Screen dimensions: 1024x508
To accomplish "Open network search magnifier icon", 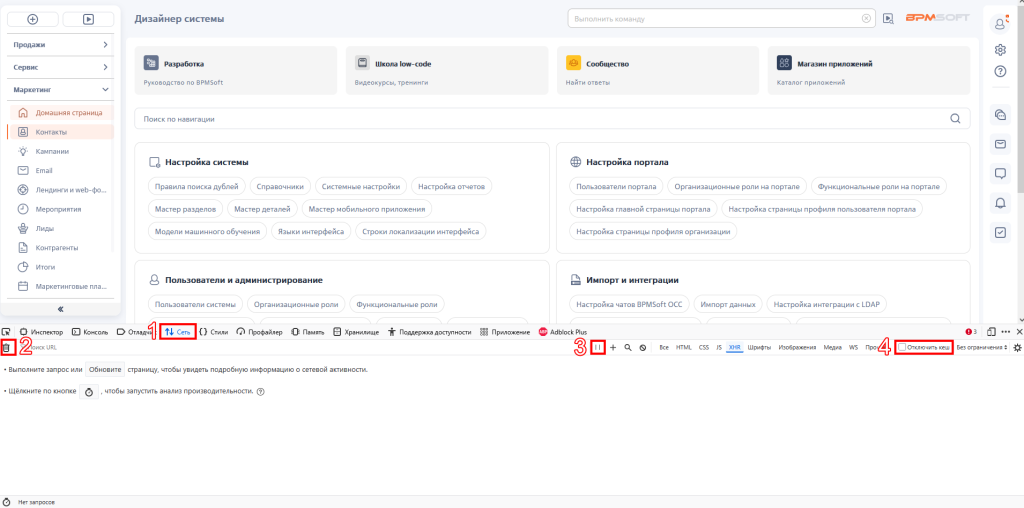I will tap(628, 348).
